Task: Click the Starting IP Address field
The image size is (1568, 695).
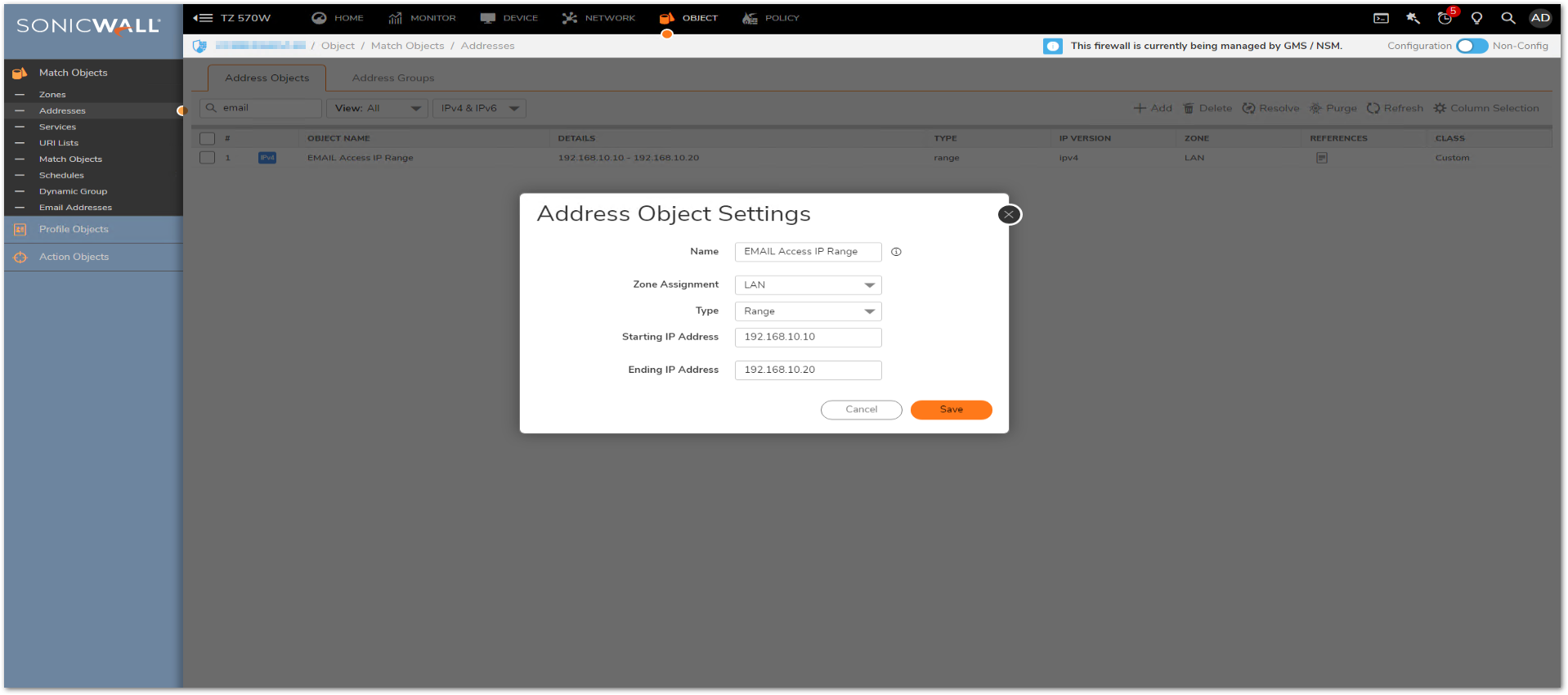Action: (x=808, y=337)
